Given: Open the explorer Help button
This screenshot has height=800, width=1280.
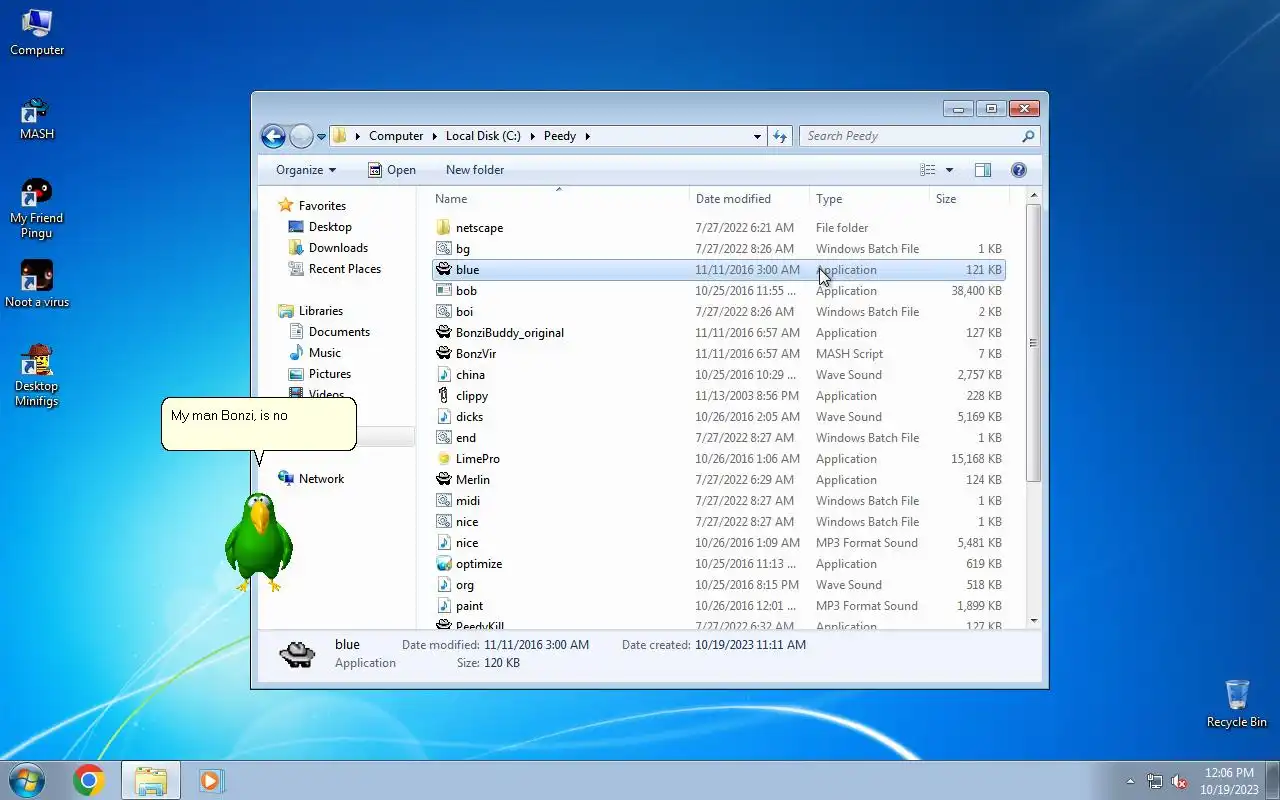Looking at the screenshot, I should [x=1019, y=170].
